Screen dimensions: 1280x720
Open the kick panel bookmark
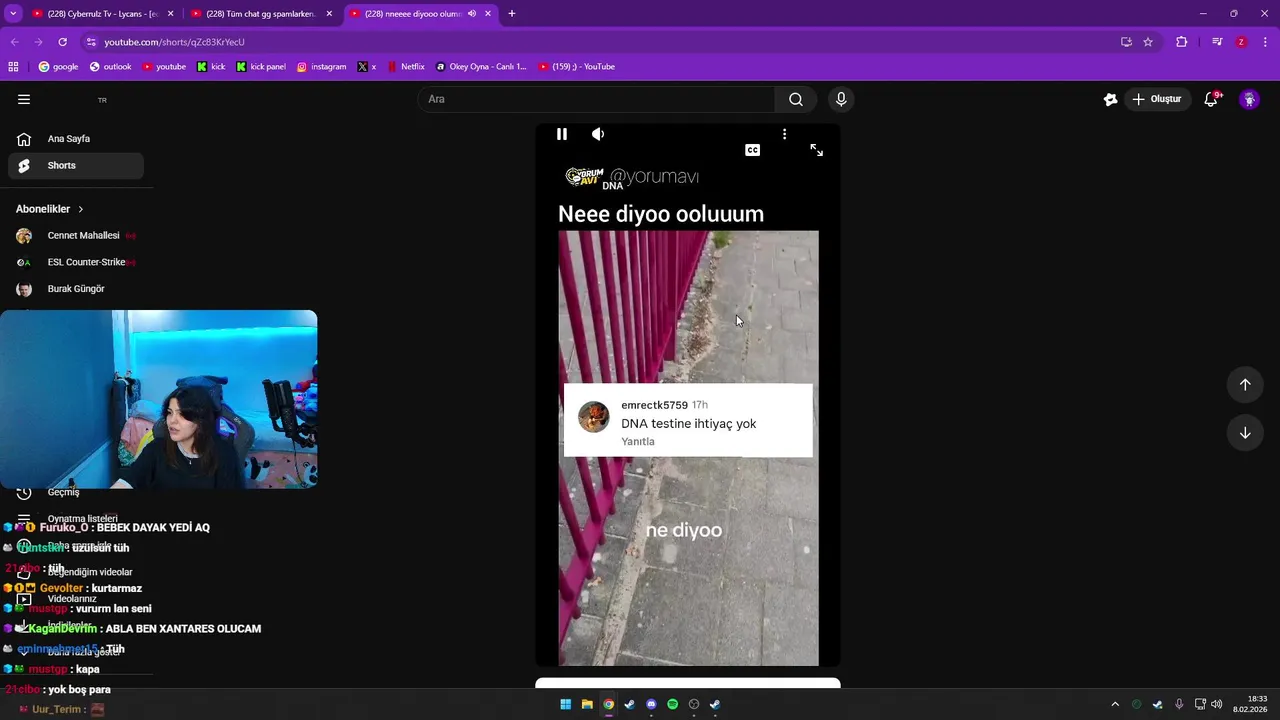(x=261, y=67)
